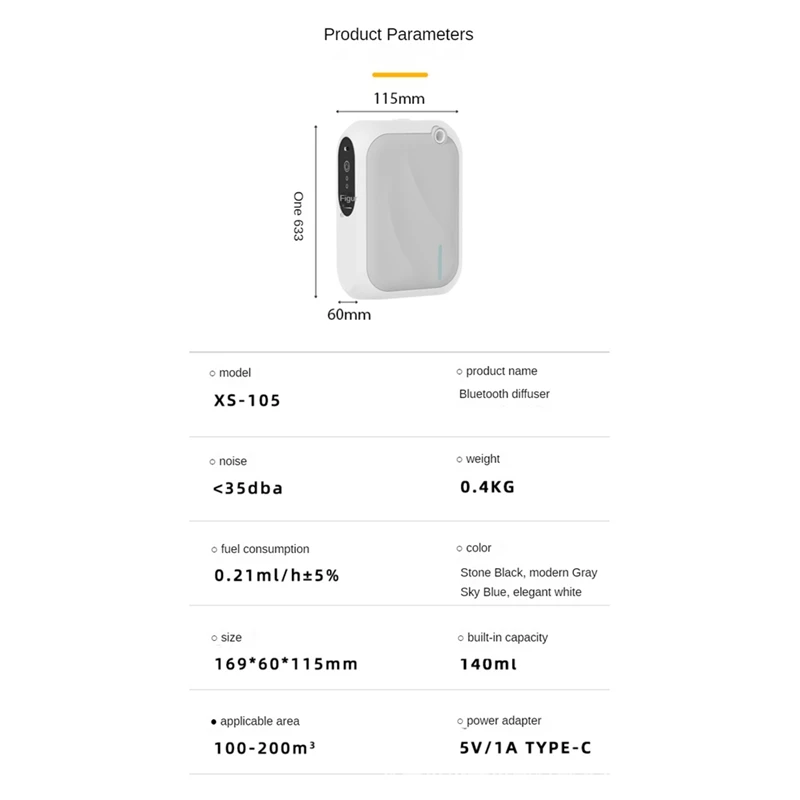Click the 60mm depth dimension label
The width and height of the screenshot is (800, 800).
349,315
